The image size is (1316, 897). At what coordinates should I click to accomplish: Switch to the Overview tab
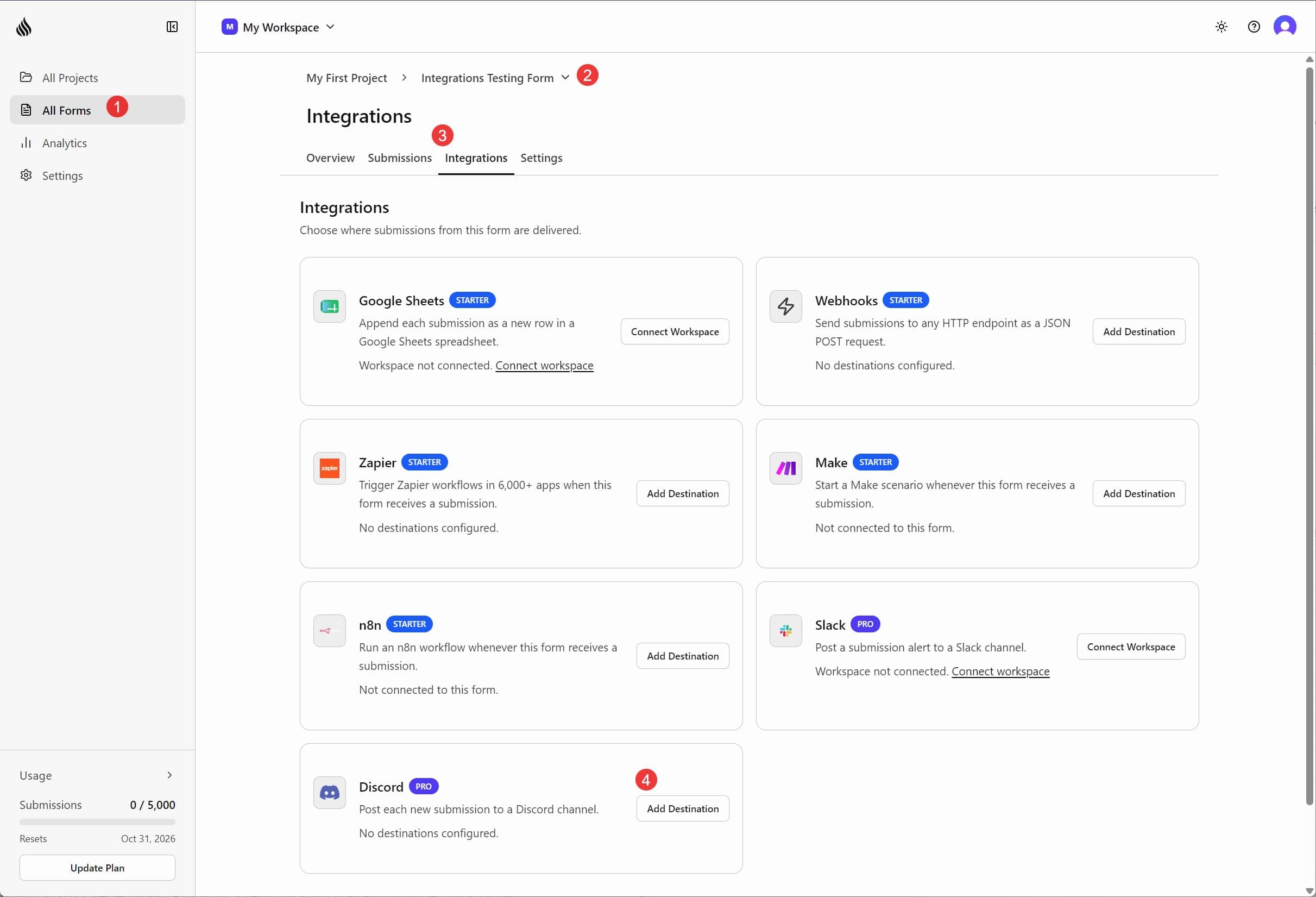(330, 158)
